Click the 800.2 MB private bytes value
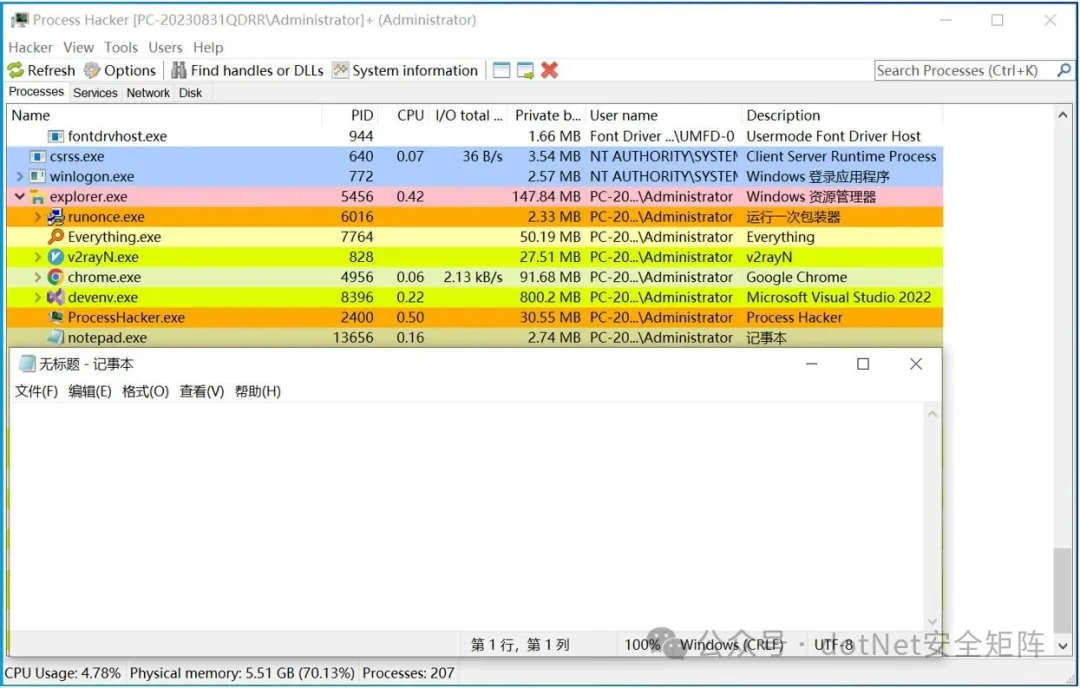The image size is (1080, 688). (x=550, y=298)
